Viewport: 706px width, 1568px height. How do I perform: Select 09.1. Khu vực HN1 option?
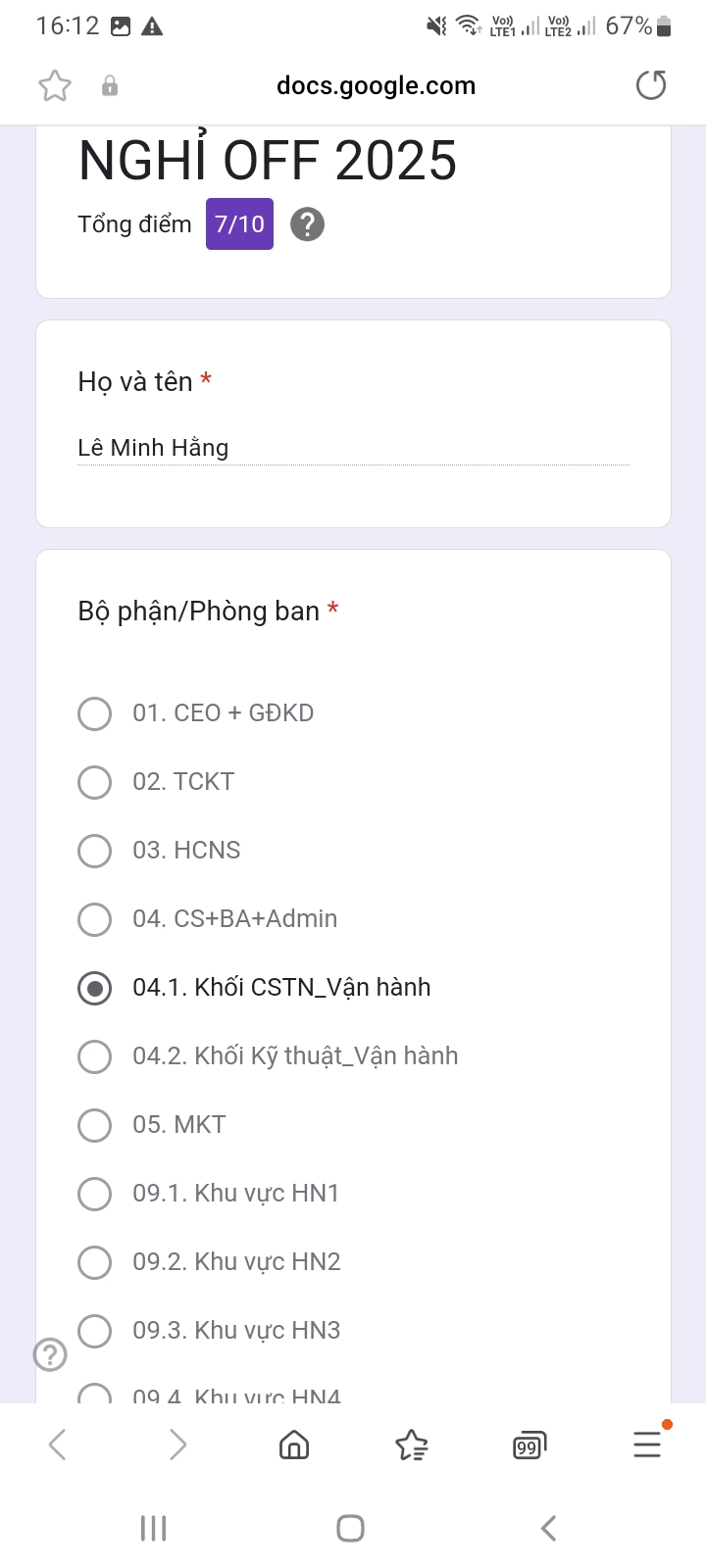[x=95, y=1194]
